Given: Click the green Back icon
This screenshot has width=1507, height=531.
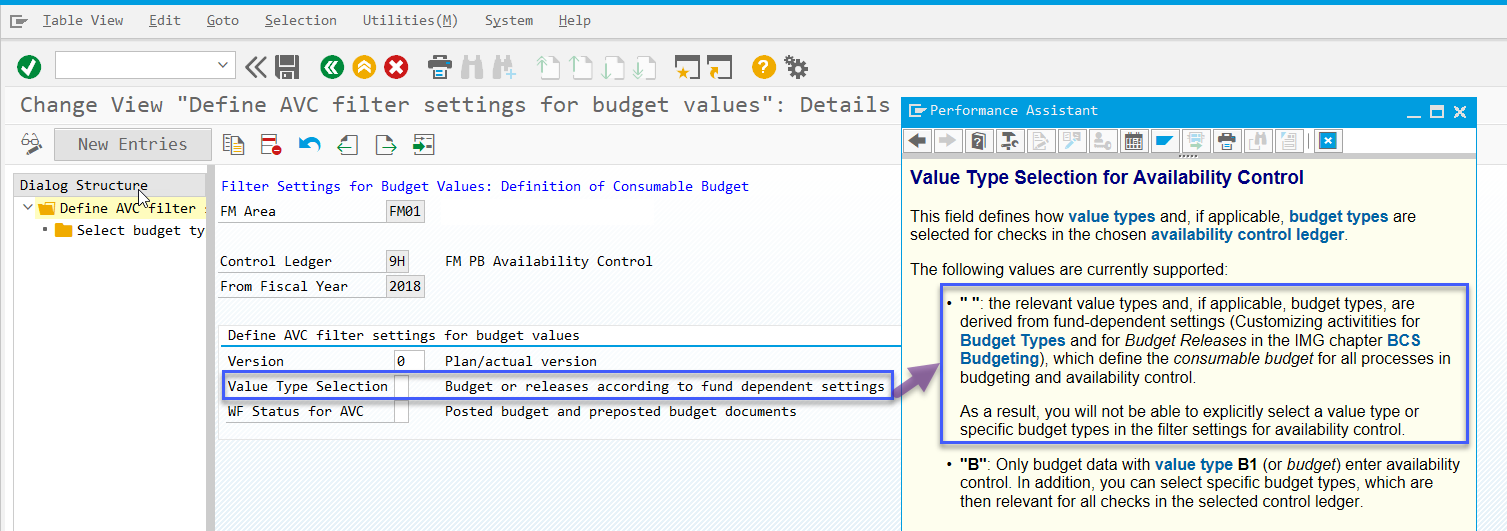Looking at the screenshot, I should [x=332, y=67].
